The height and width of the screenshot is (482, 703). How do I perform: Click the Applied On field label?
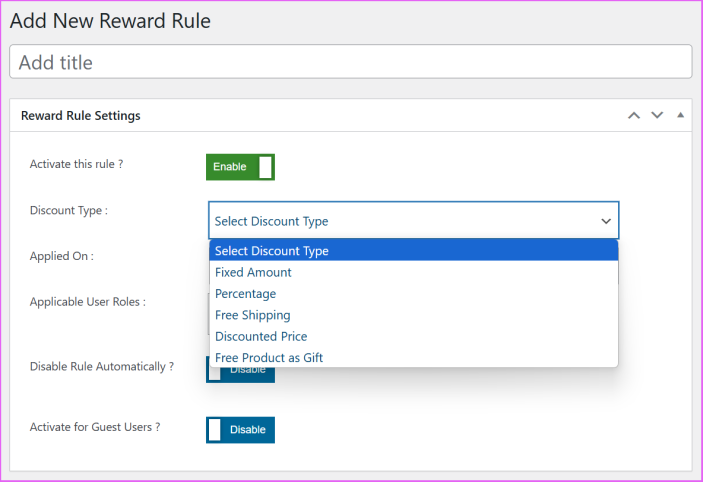click(62, 256)
